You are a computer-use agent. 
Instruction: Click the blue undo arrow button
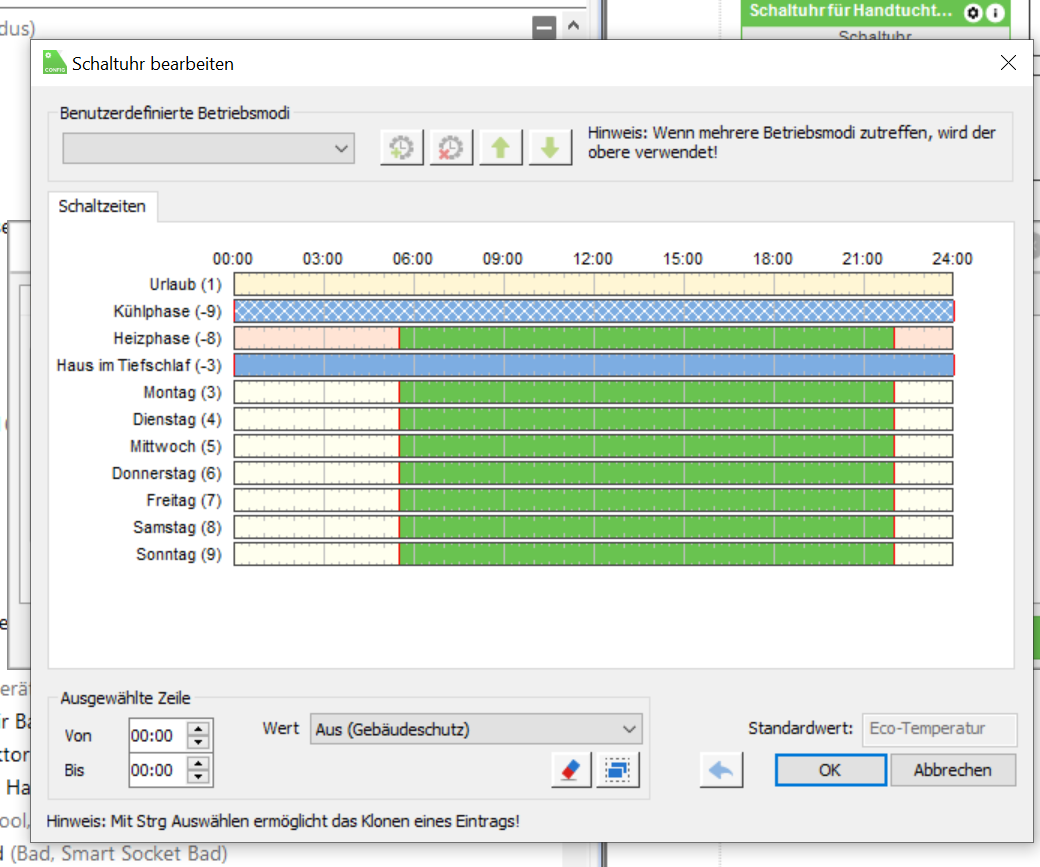click(721, 770)
